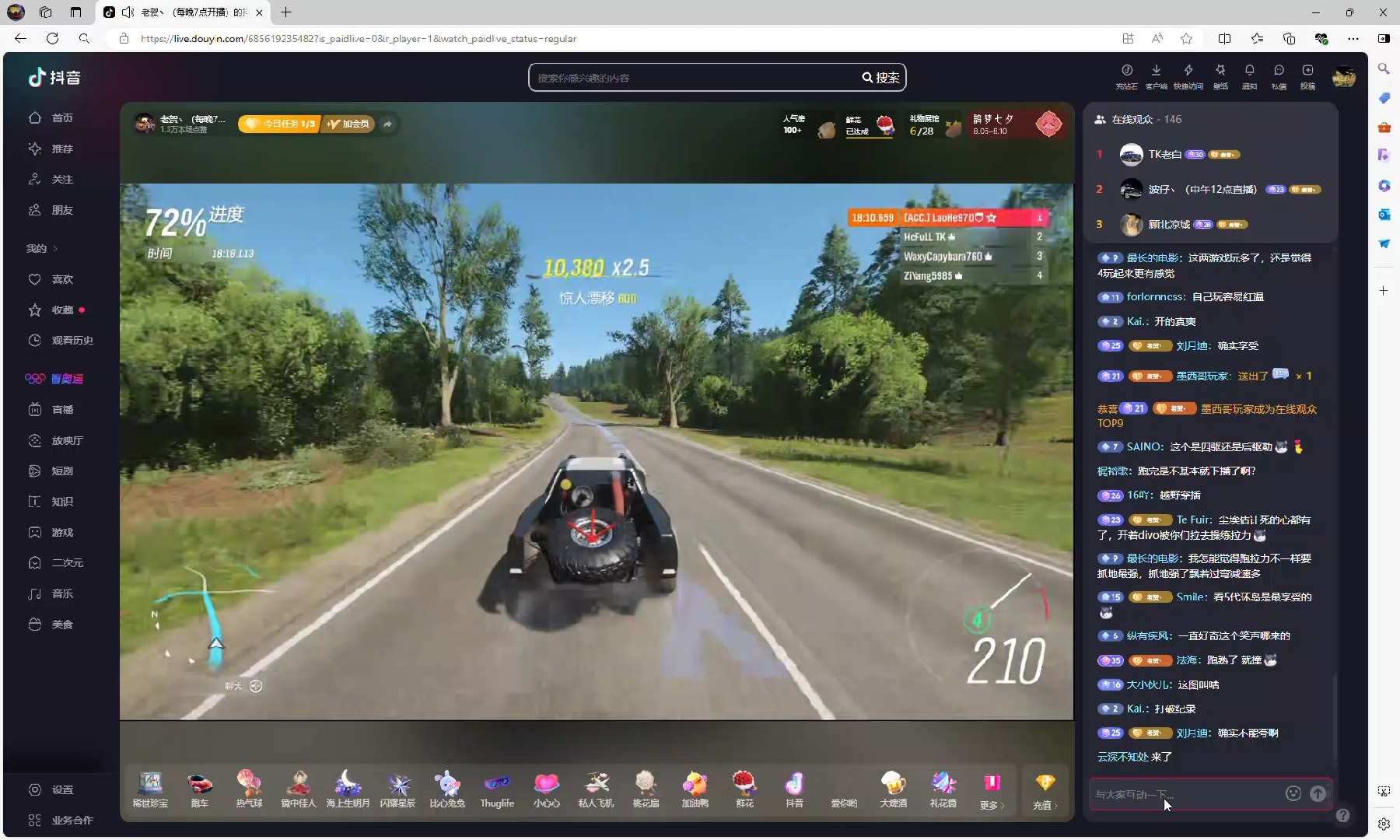Open 今日任务 1/3 daily task
Image resolution: width=1400 pixels, height=840 pixels.
coord(279,124)
